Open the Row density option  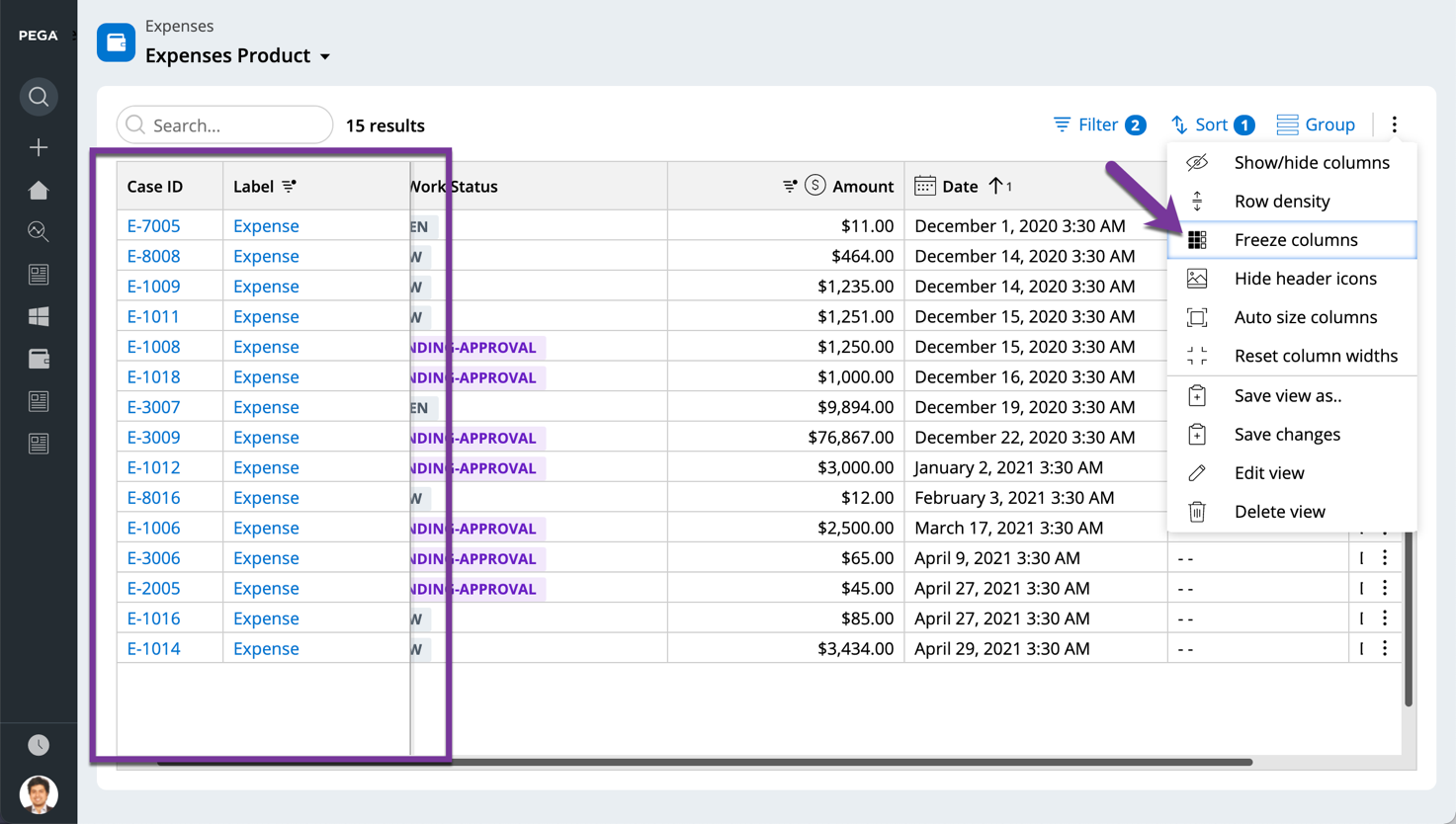click(x=1281, y=201)
